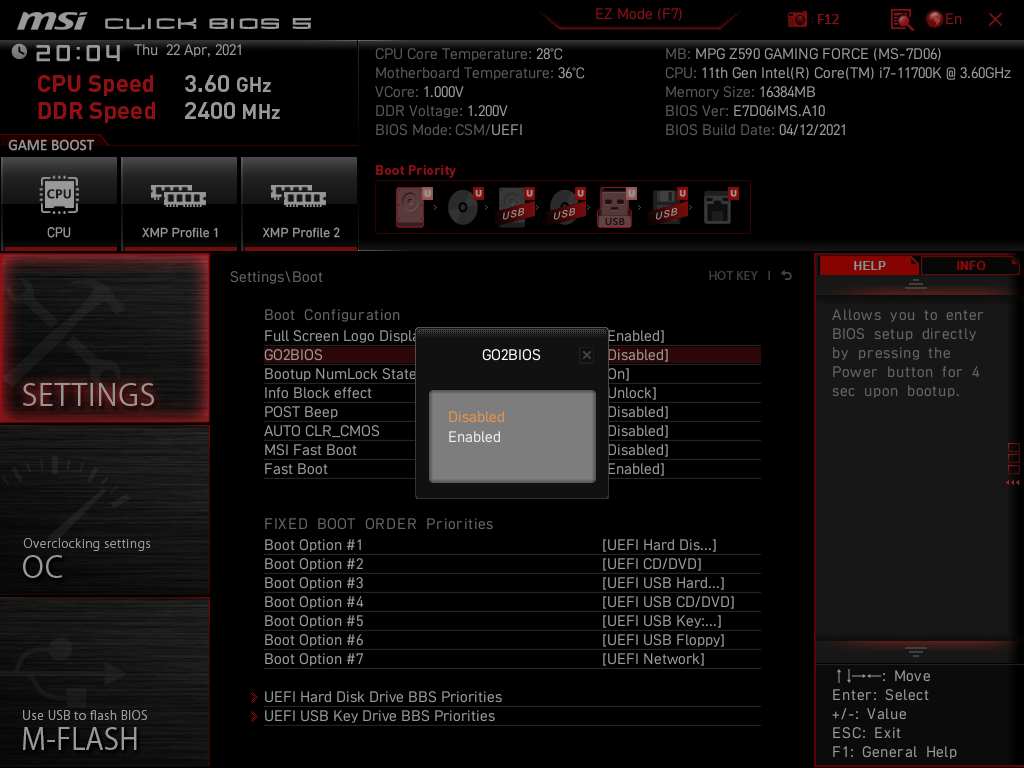This screenshot has height=768, width=1024.
Task: Click the back arrow next to HOT KEY
Action: 786,276
